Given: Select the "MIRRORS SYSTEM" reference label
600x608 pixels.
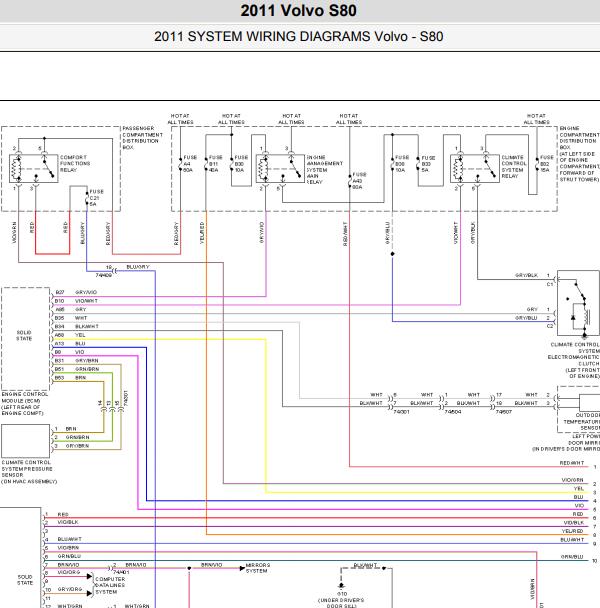Looking at the screenshot, I should click(x=258, y=568).
